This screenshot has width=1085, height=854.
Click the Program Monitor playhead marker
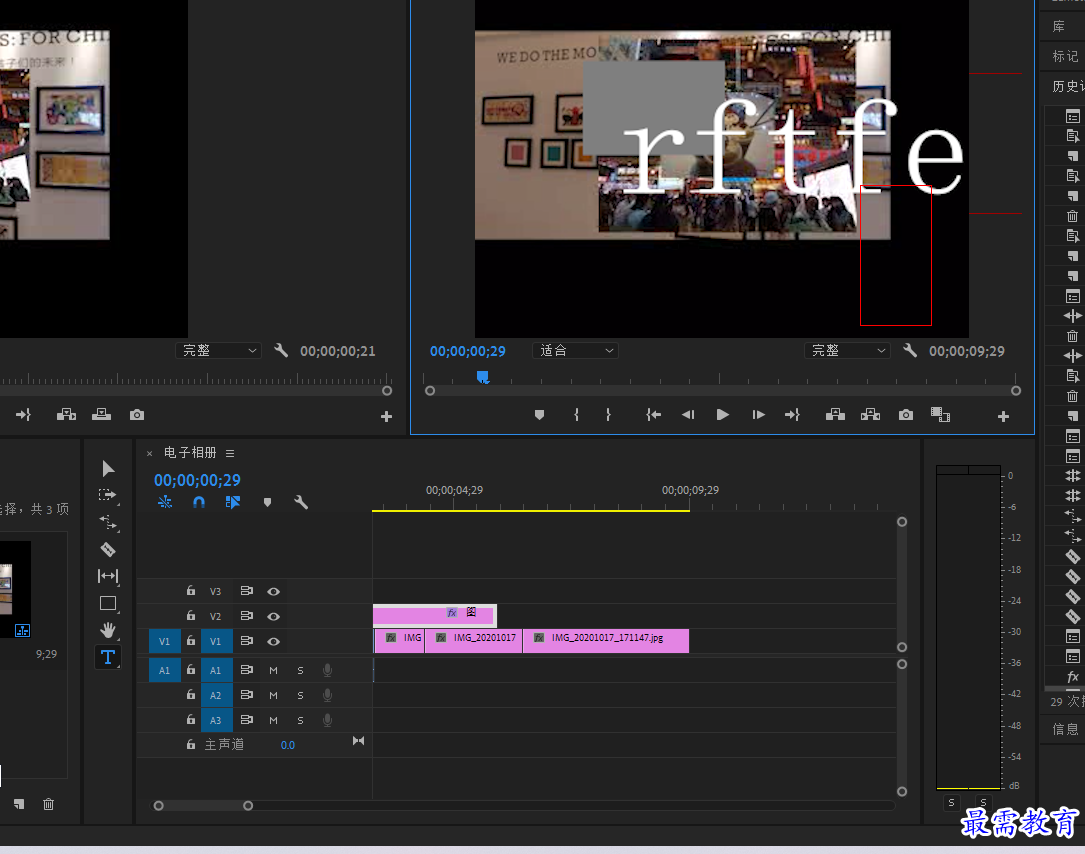[483, 376]
